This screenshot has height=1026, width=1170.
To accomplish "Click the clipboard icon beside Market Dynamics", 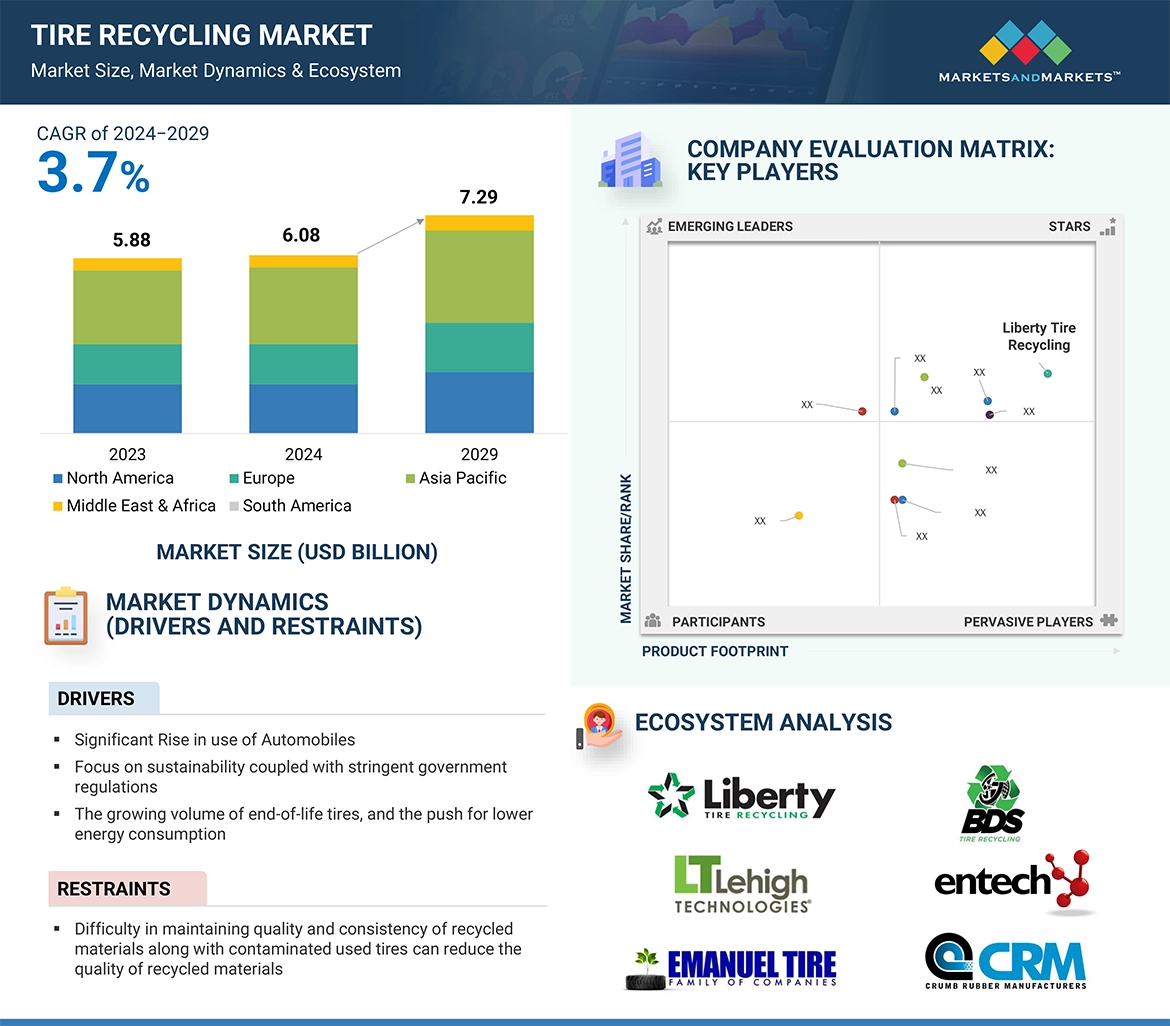I will point(66,615).
